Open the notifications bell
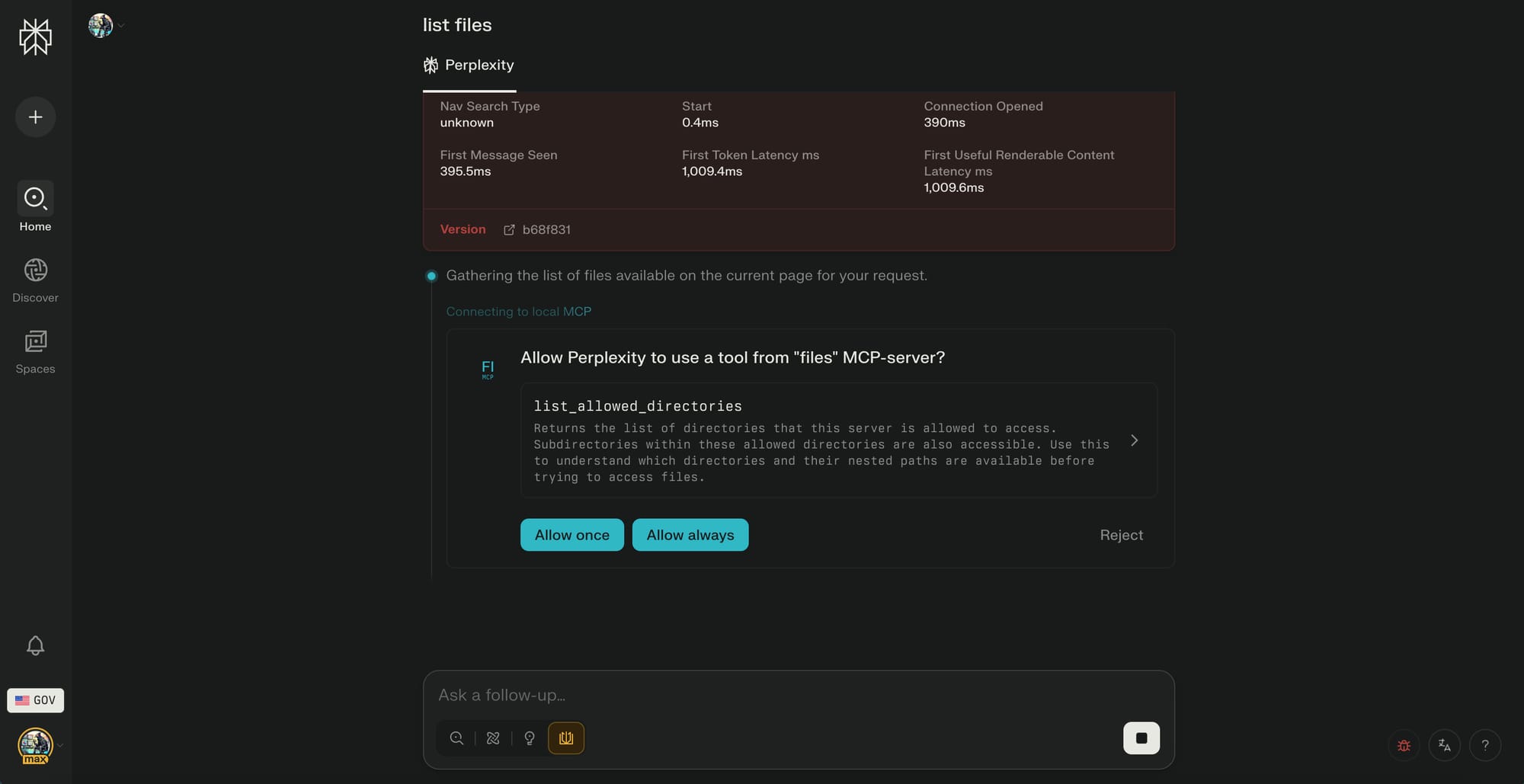This screenshot has width=1524, height=784. [35, 646]
